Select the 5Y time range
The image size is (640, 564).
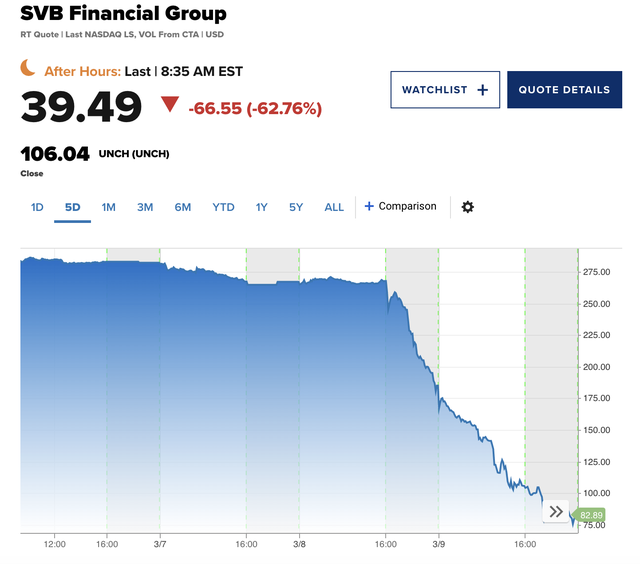(x=296, y=207)
